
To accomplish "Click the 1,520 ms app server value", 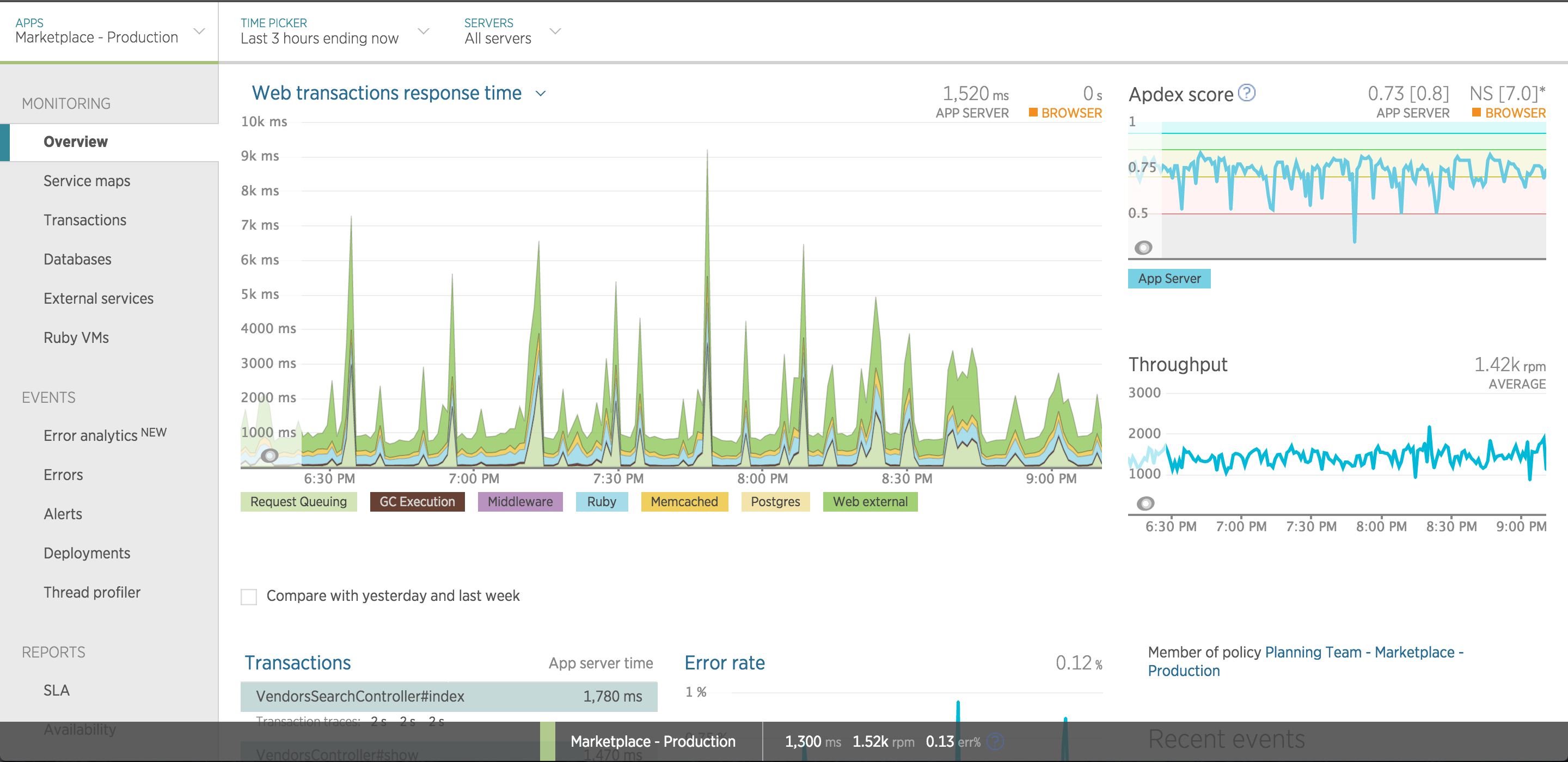I will point(975,94).
